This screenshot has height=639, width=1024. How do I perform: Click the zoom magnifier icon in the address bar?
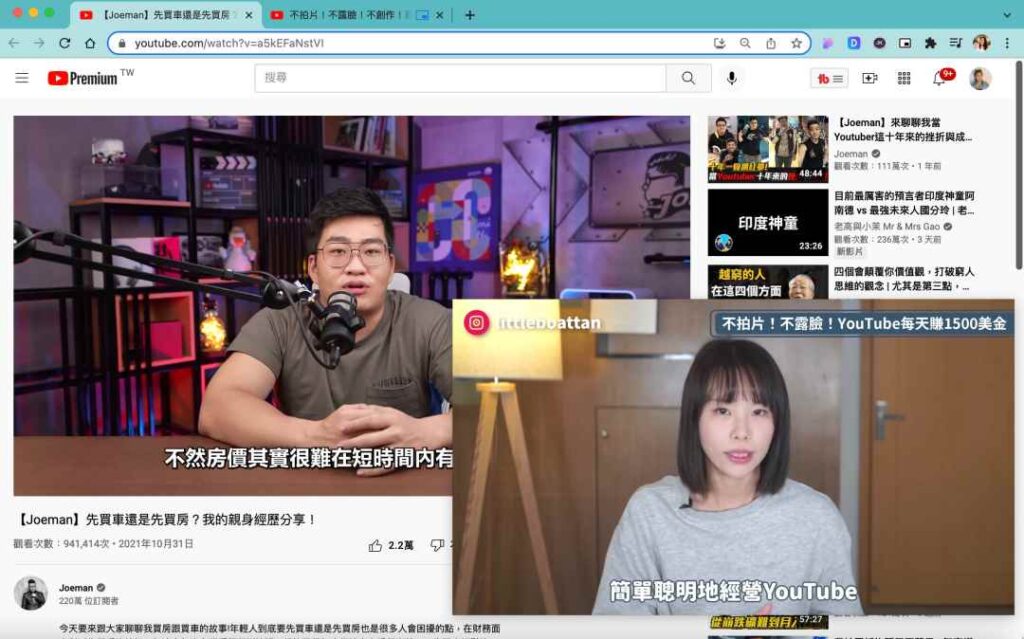pos(745,43)
